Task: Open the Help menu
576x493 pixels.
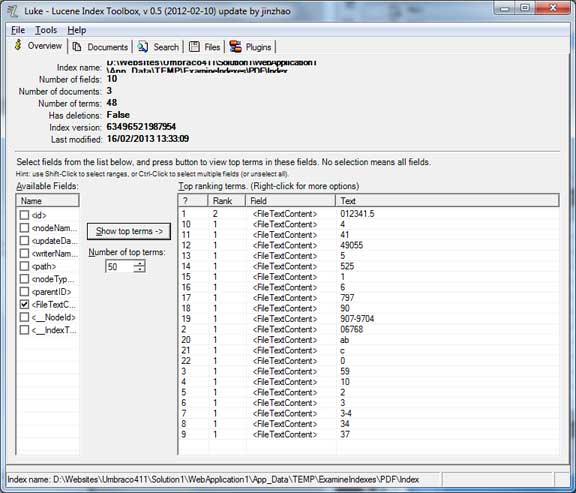Action: [77, 30]
